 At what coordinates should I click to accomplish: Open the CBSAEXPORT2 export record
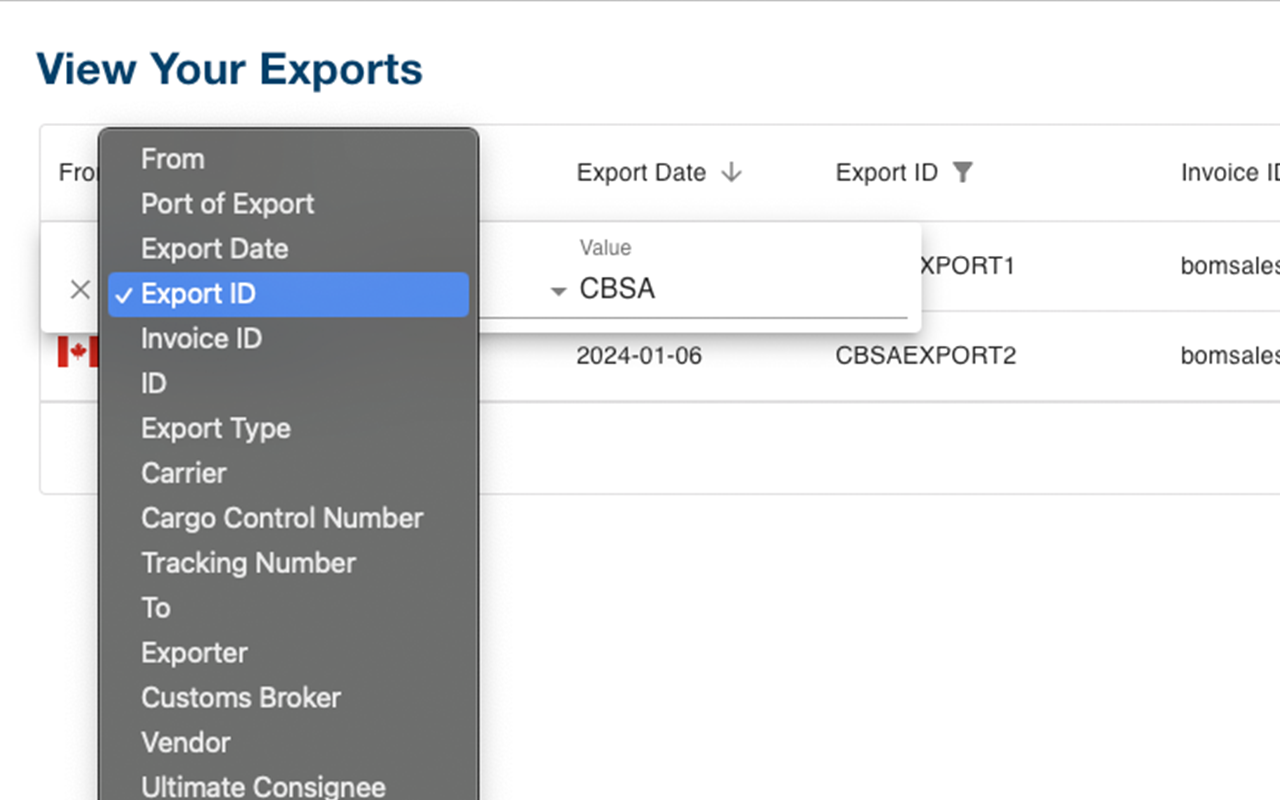pos(925,354)
